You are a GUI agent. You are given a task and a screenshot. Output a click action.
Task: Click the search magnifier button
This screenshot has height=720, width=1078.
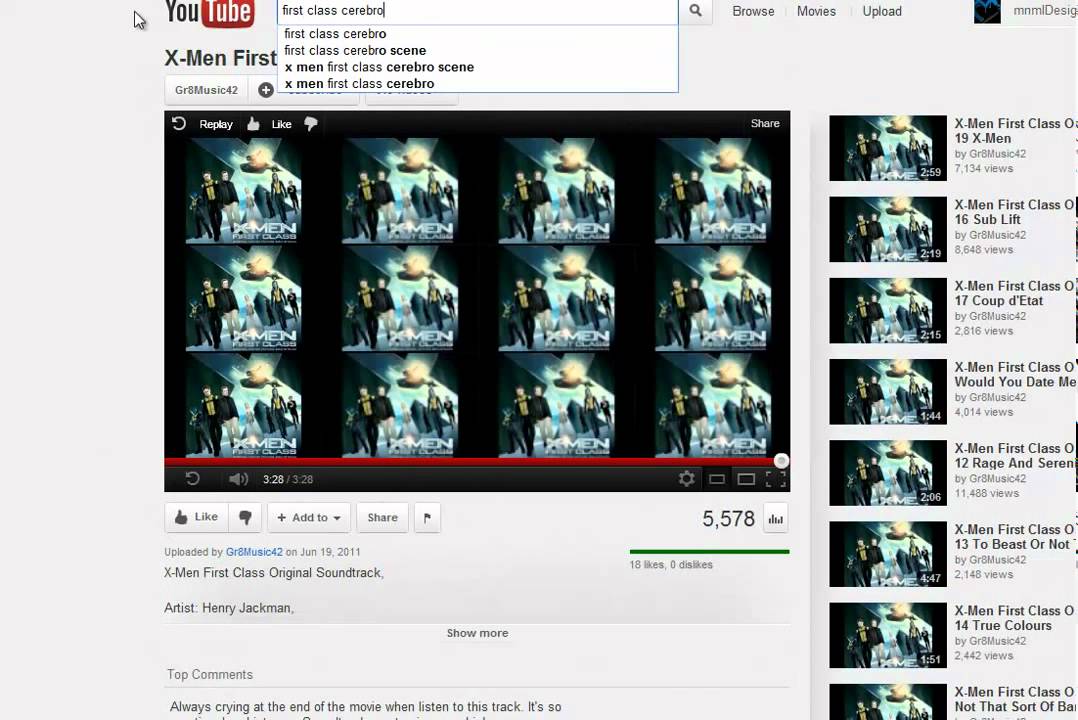(x=696, y=11)
